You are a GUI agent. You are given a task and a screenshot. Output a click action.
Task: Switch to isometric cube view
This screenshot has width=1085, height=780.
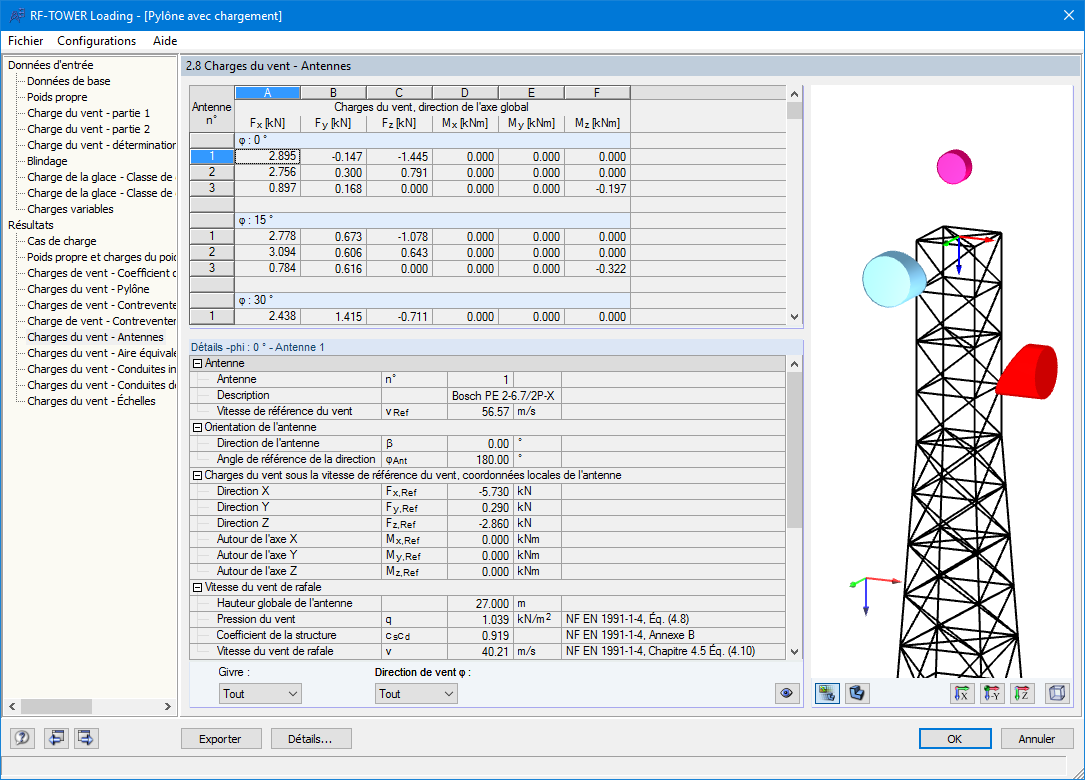coord(1057,693)
